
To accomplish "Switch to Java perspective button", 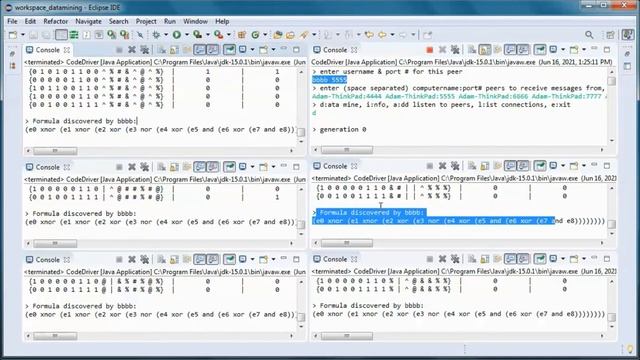I will 628,35.
